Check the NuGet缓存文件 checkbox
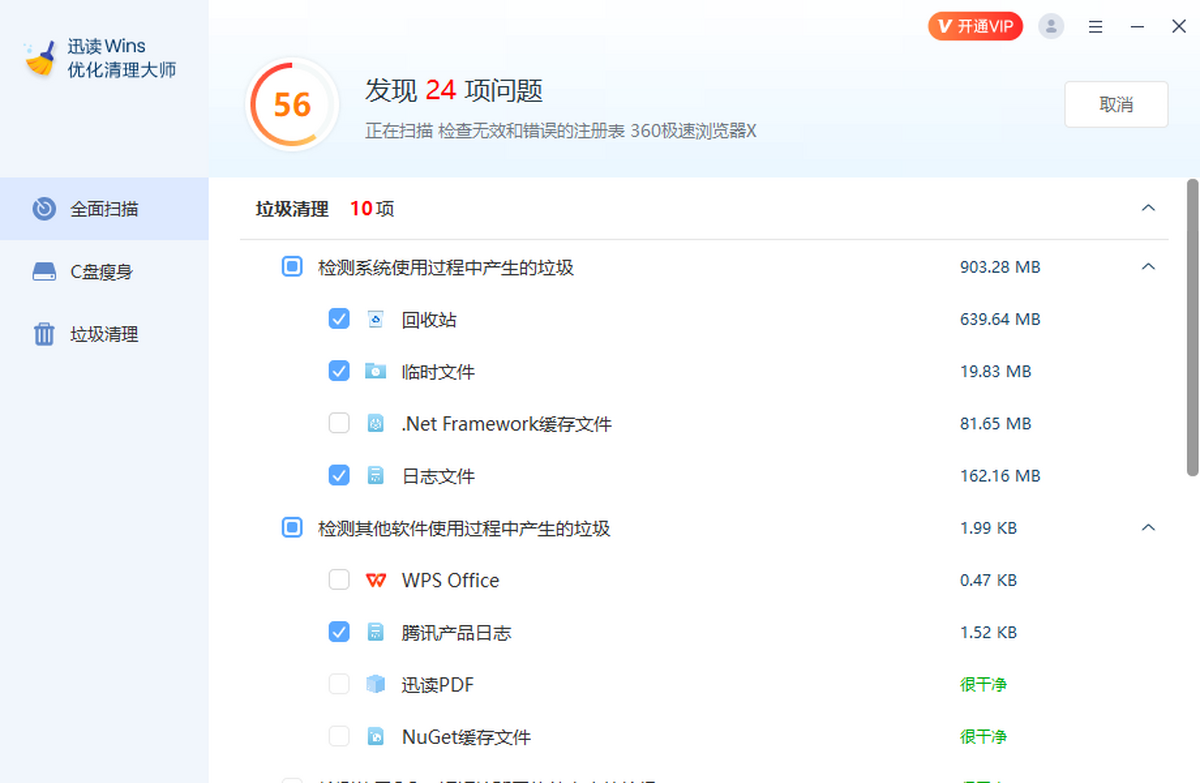1200x783 pixels. click(339, 736)
